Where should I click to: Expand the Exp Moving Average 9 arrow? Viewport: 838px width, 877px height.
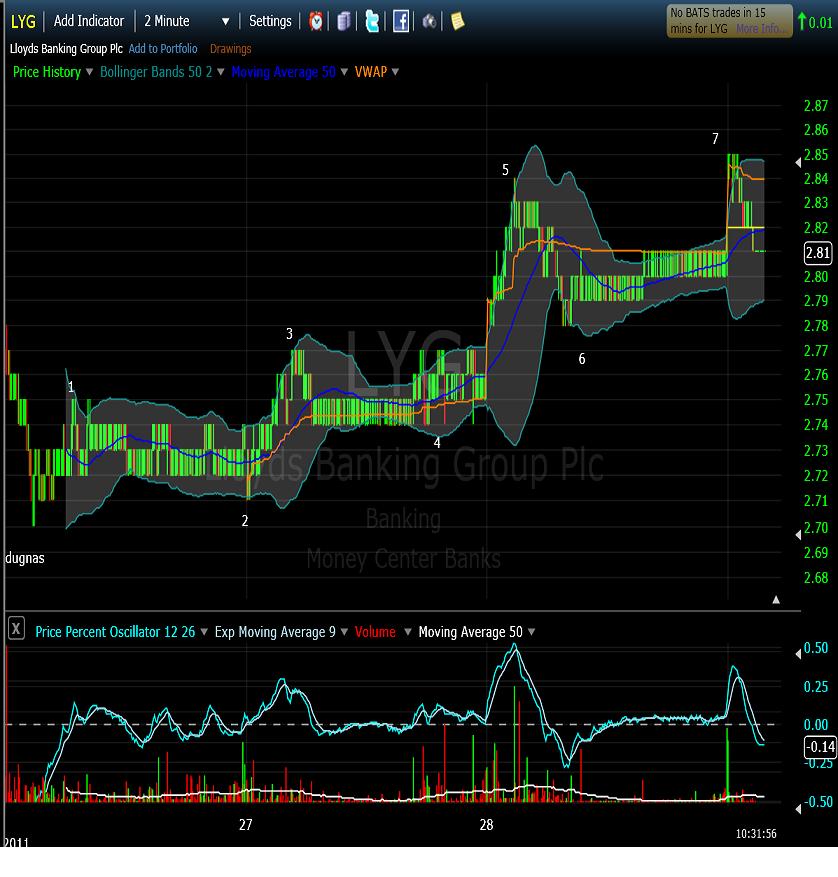pos(344,632)
